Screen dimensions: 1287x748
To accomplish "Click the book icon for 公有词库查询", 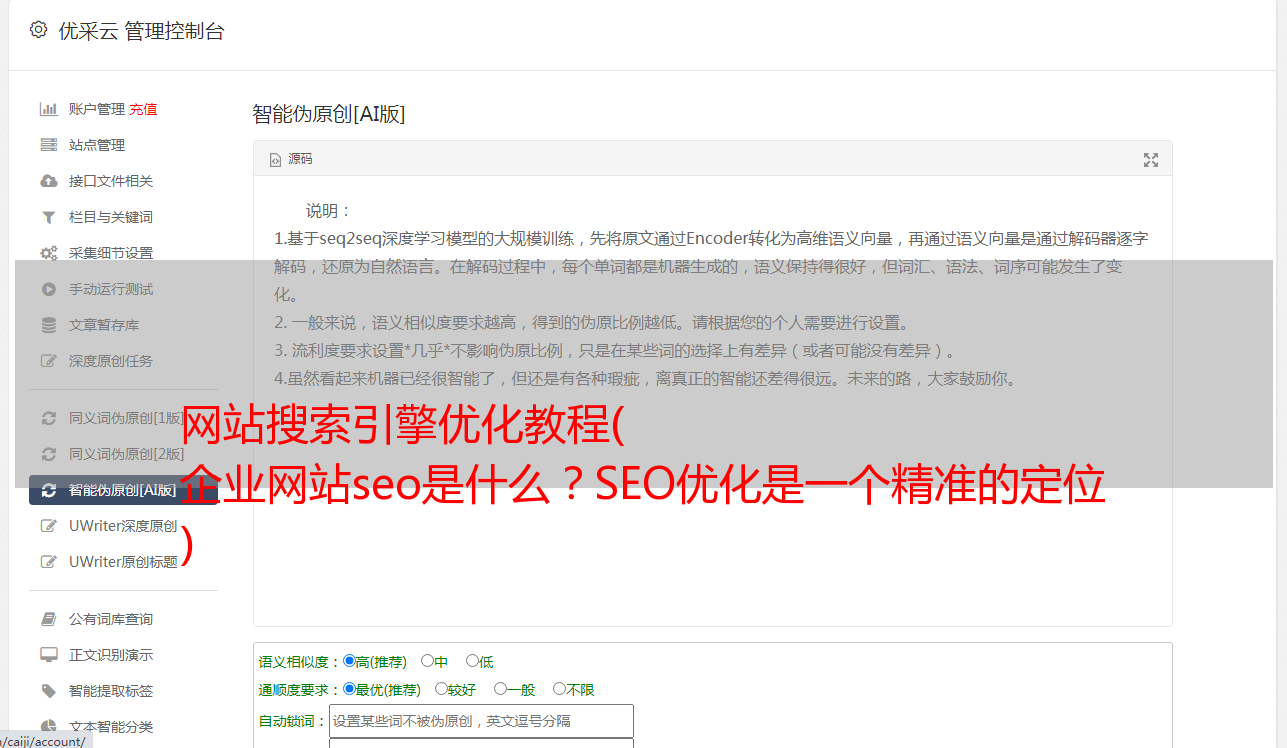I will 48,619.
